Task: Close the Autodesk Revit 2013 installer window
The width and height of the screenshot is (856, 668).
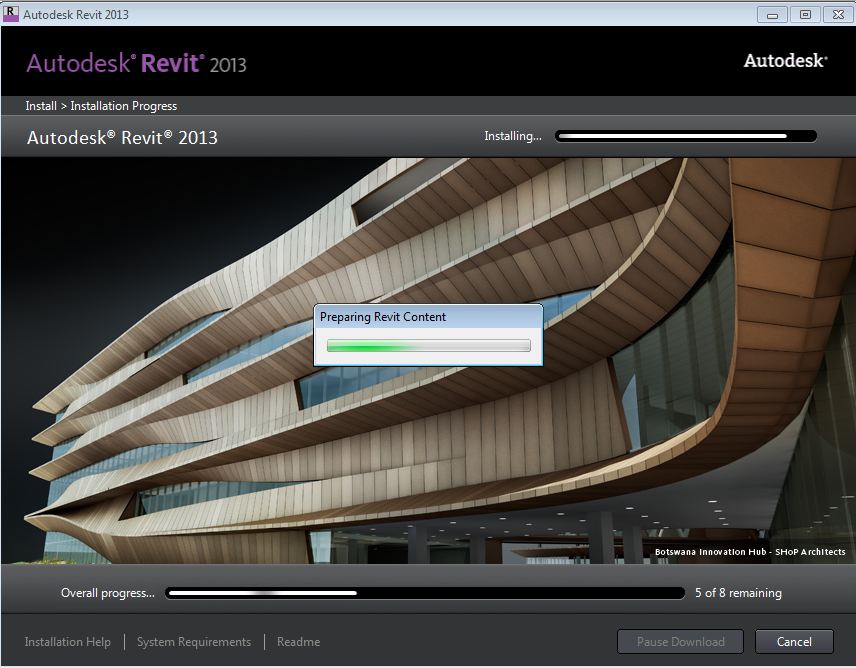Action: click(x=838, y=14)
